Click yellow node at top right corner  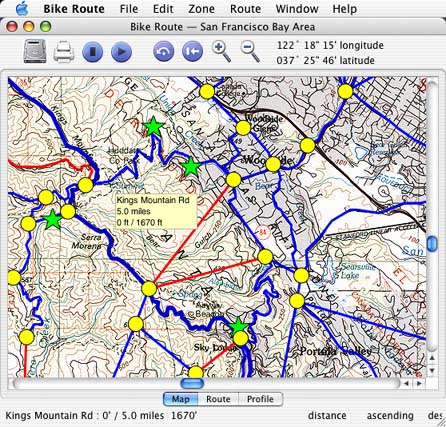pos(345,91)
